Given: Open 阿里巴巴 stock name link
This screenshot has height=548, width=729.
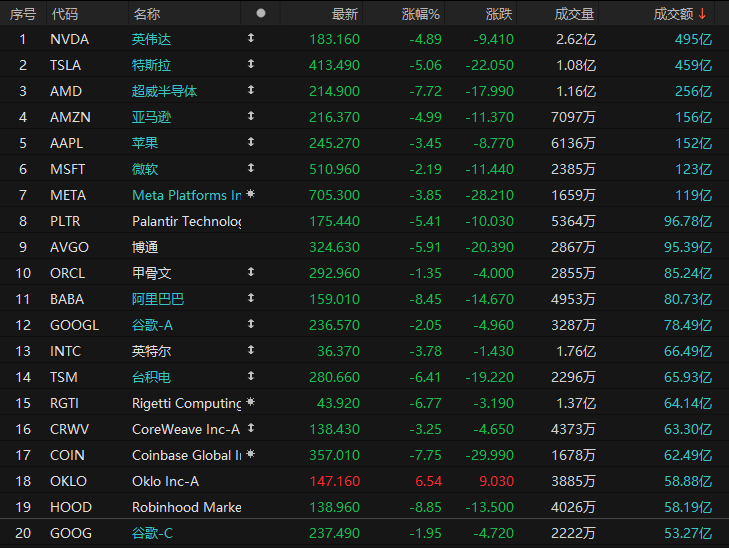Looking at the screenshot, I should (158, 299).
